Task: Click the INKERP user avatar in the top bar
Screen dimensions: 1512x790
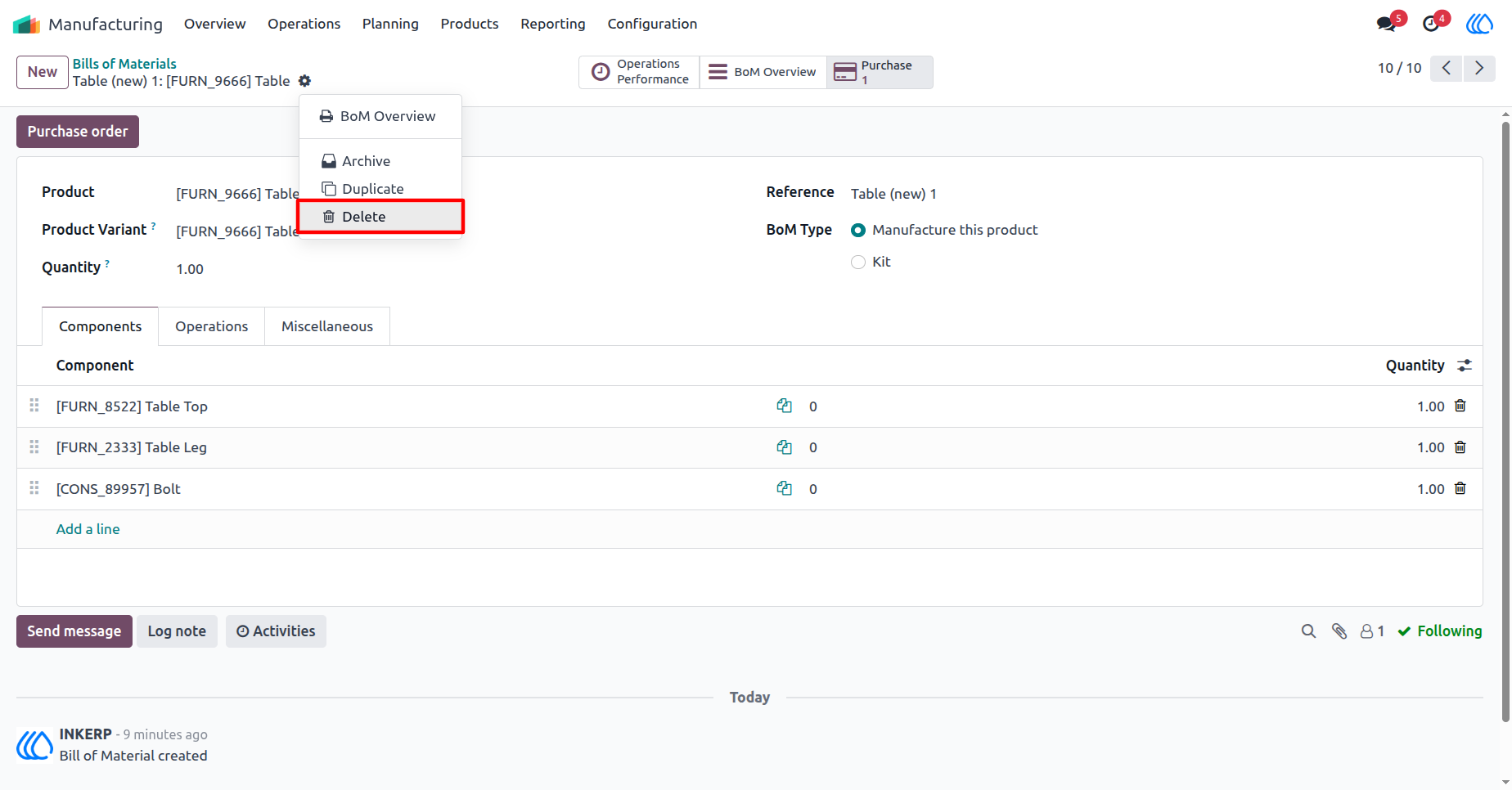Action: (x=1479, y=24)
